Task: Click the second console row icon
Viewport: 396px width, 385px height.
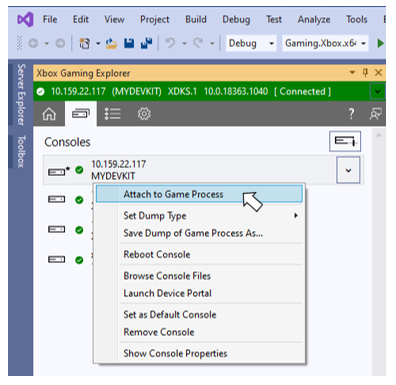Action: click(56, 199)
